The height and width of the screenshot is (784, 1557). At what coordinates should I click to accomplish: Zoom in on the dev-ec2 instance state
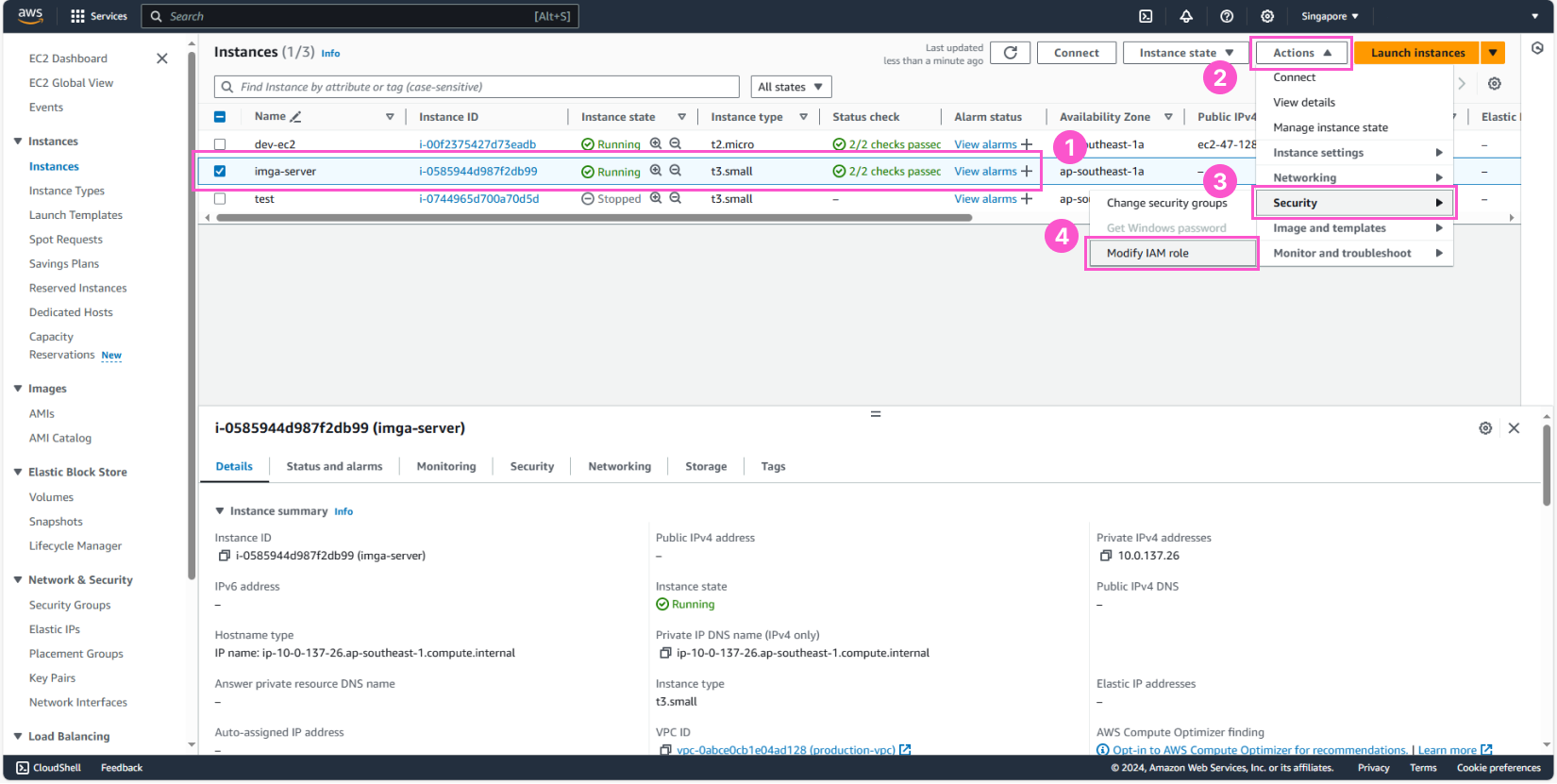656,143
